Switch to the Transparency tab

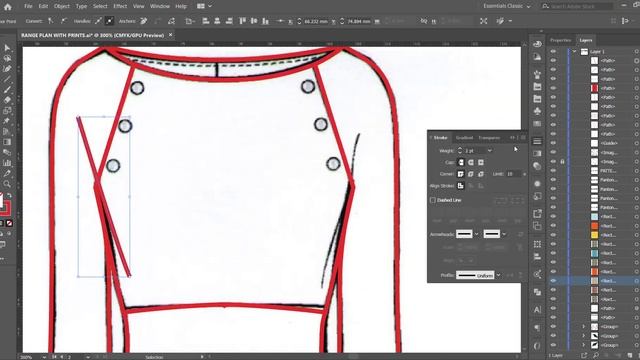tap(489, 138)
